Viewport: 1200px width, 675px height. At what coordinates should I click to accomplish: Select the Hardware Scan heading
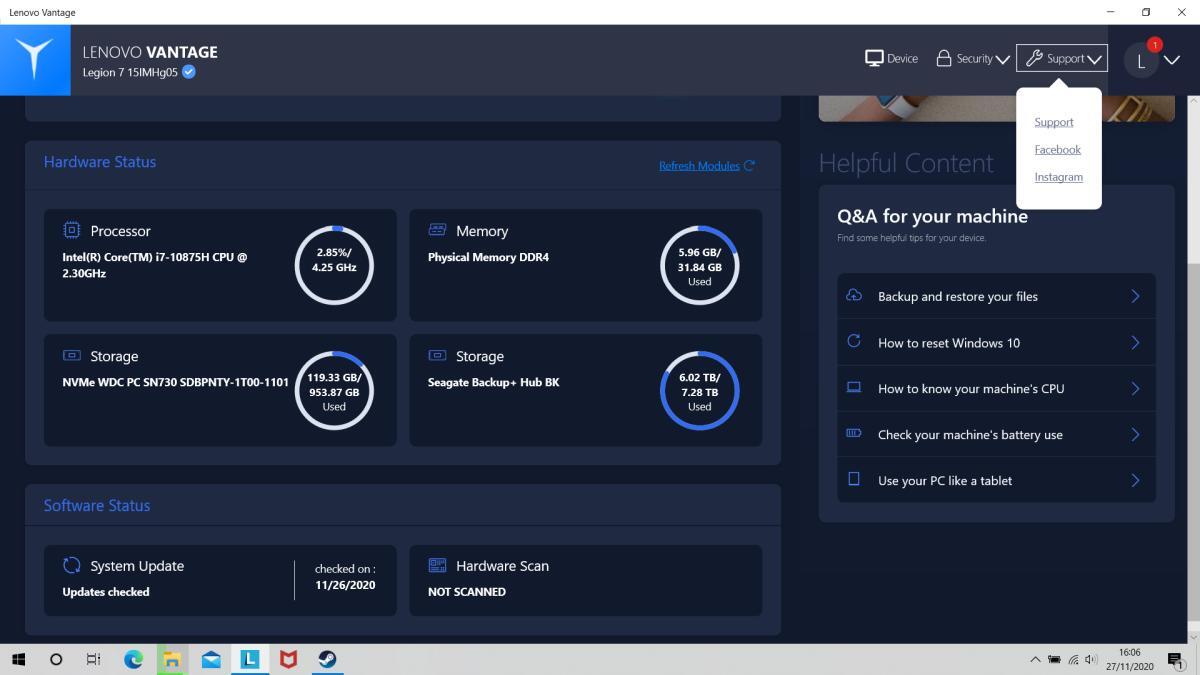click(502, 566)
